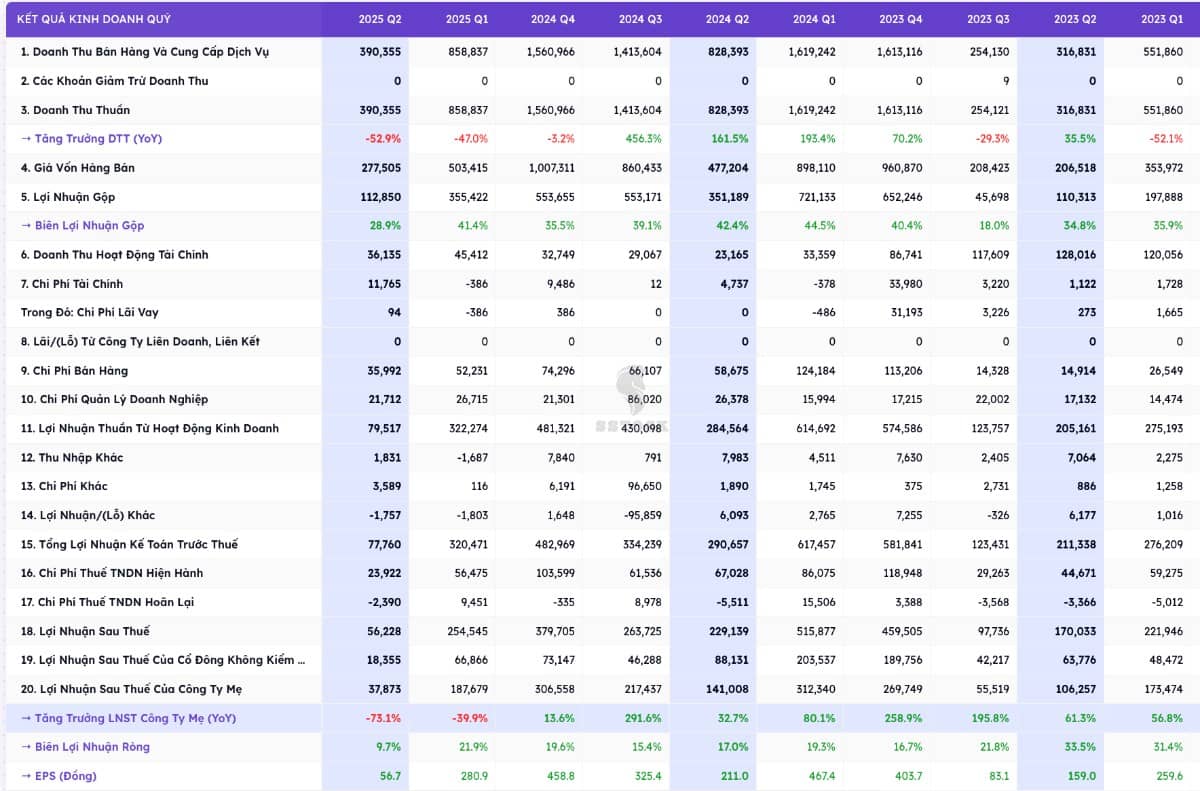Click the 2023 Q1 EPS value 259.6
The image size is (1200, 791).
pos(1165,776)
